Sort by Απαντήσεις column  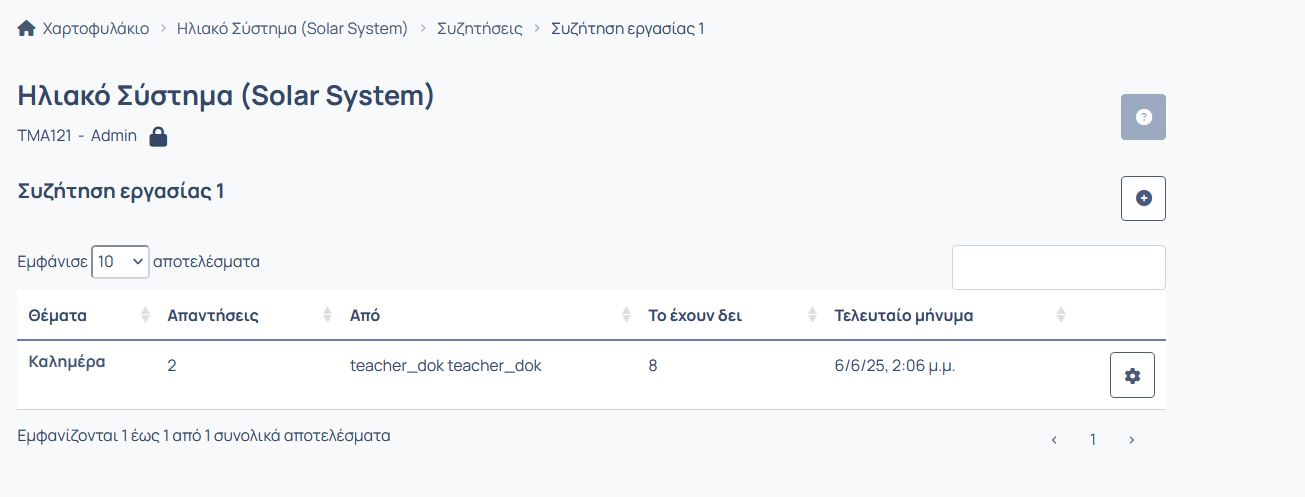(213, 316)
